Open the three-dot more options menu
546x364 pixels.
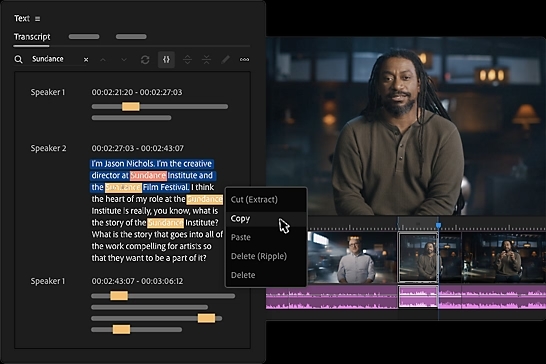[244, 60]
